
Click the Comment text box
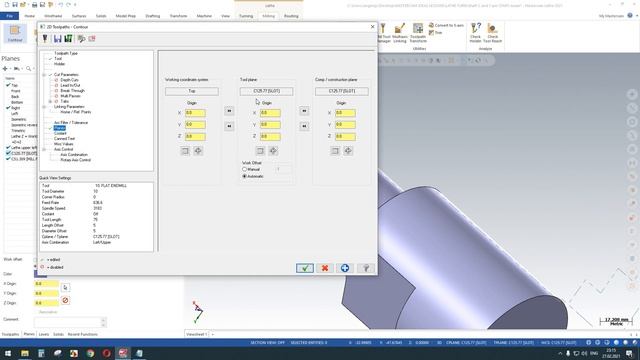(69, 322)
